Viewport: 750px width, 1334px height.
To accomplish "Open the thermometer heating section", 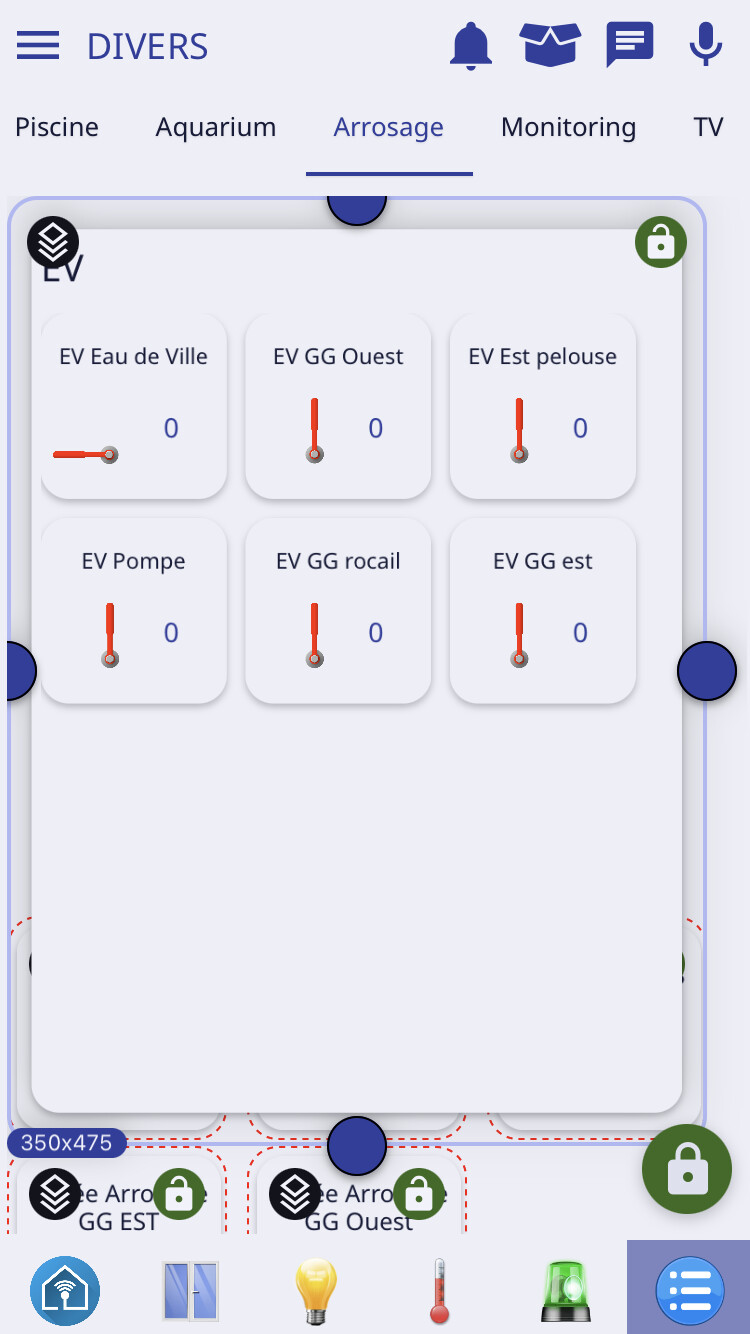I will coord(439,1290).
